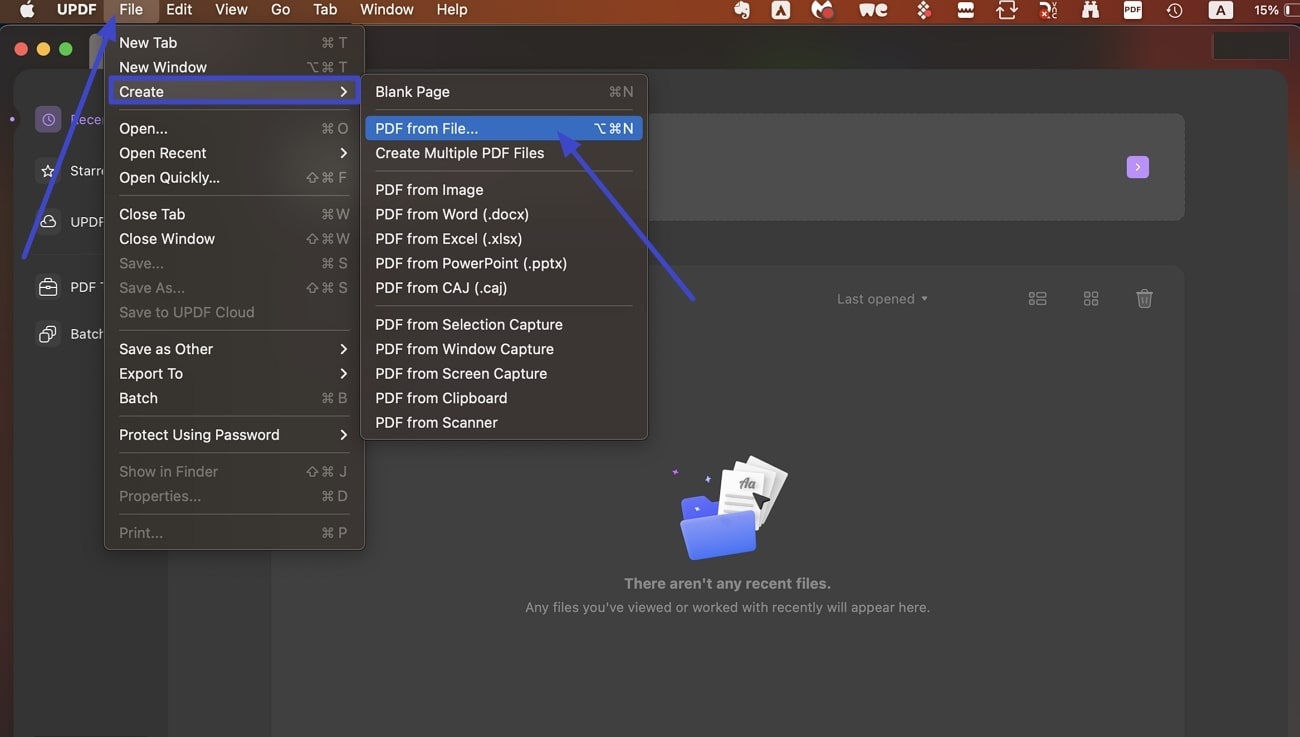Select the PDF Tools sidebar icon
Viewport: 1300px width, 737px height.
coord(48,286)
